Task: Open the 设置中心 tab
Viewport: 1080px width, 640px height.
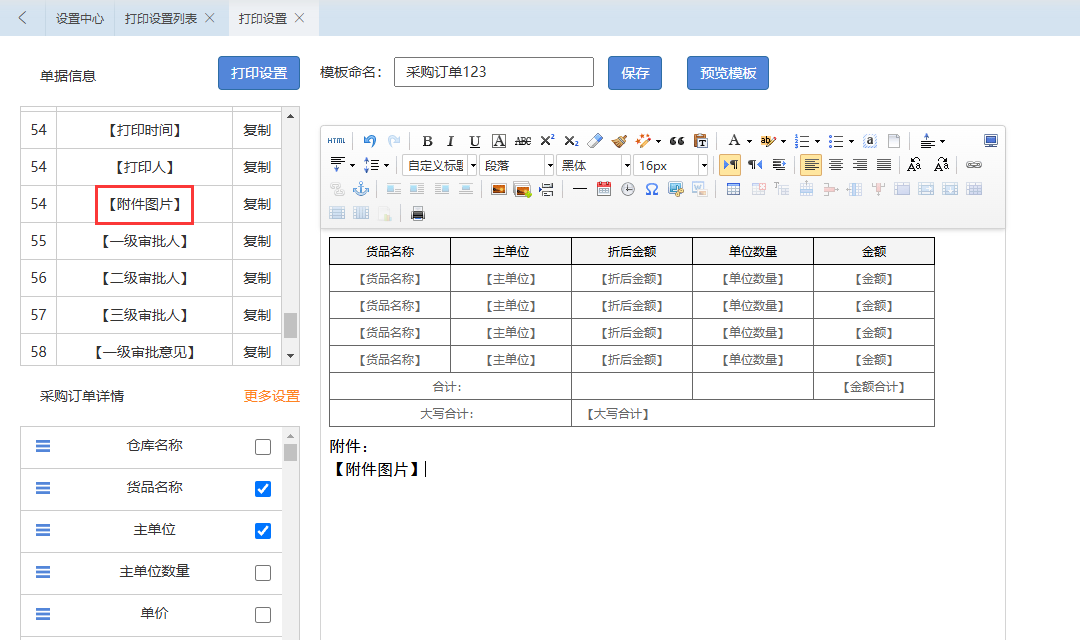Action: [x=80, y=18]
